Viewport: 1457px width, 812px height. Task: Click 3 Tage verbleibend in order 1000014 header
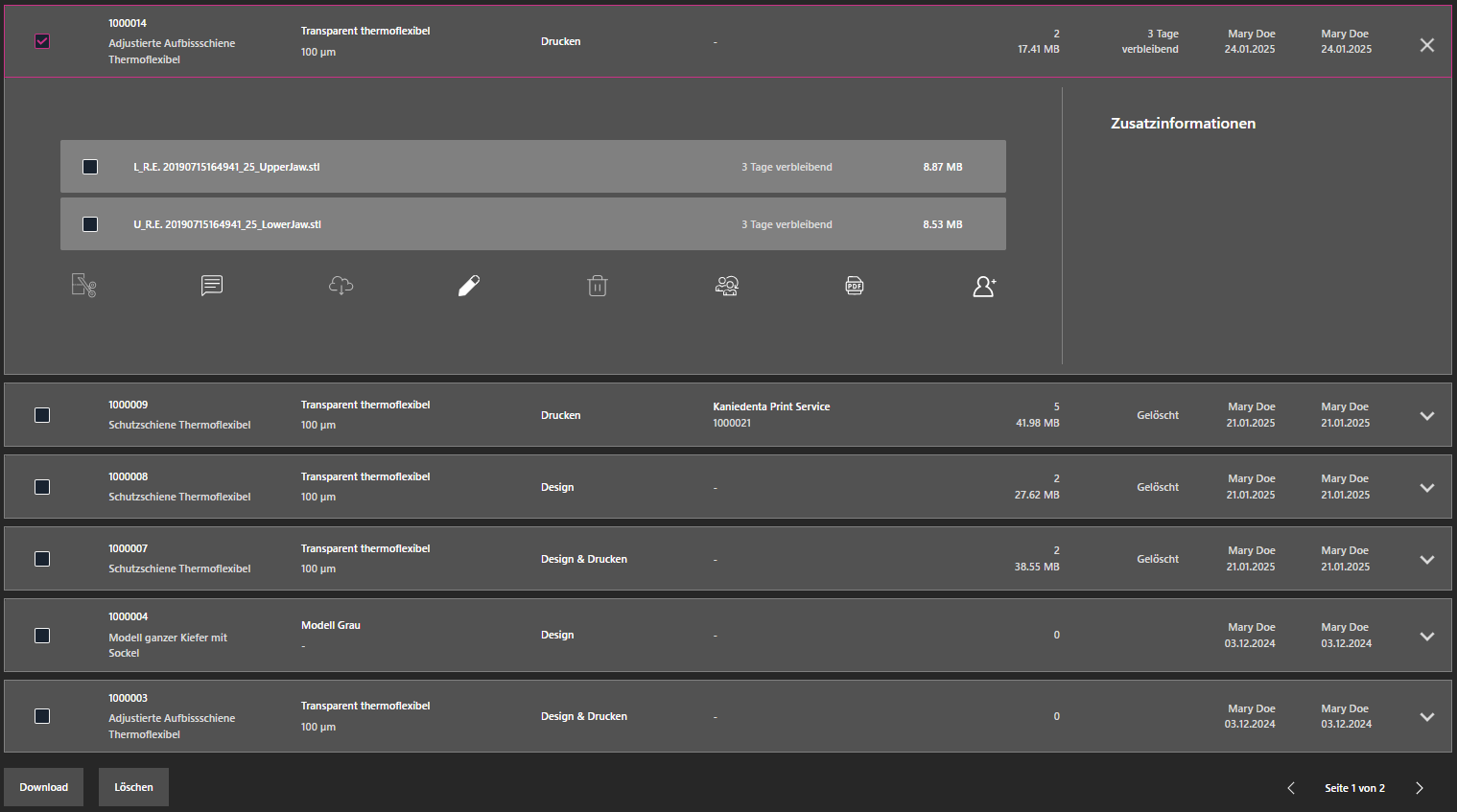point(1150,41)
